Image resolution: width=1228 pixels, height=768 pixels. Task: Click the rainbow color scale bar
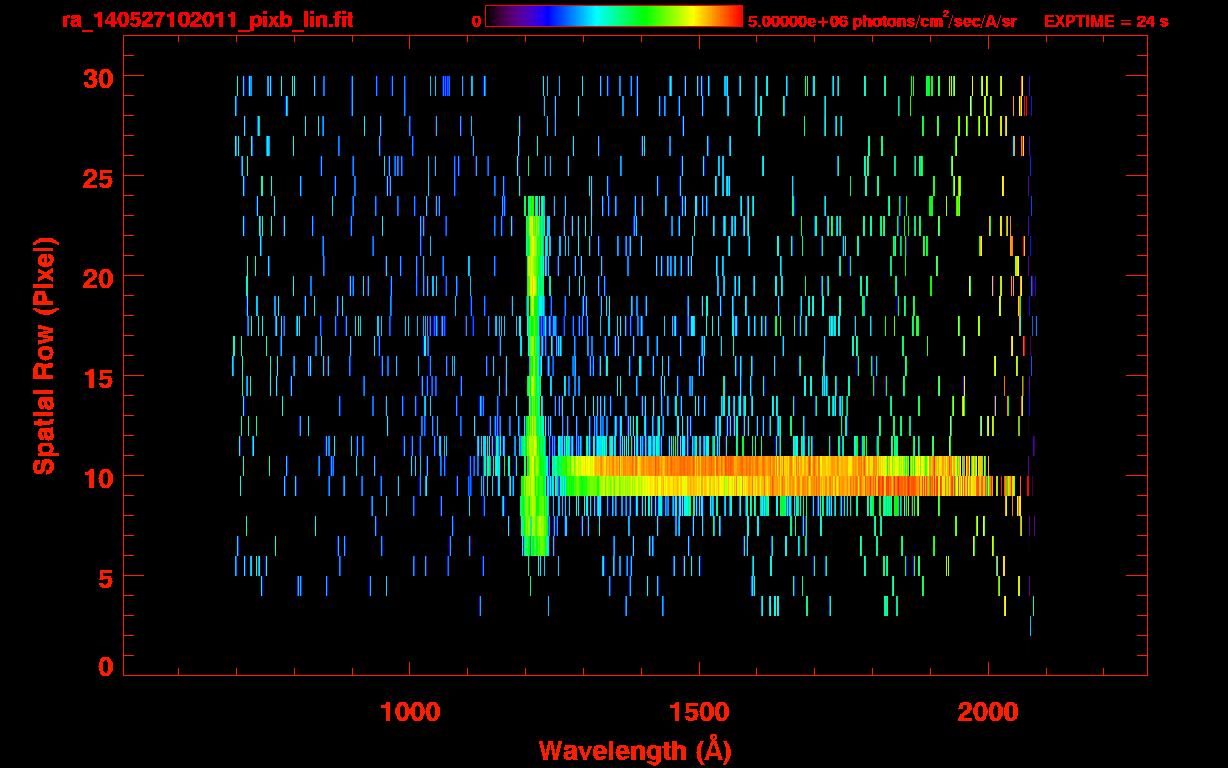click(x=614, y=16)
